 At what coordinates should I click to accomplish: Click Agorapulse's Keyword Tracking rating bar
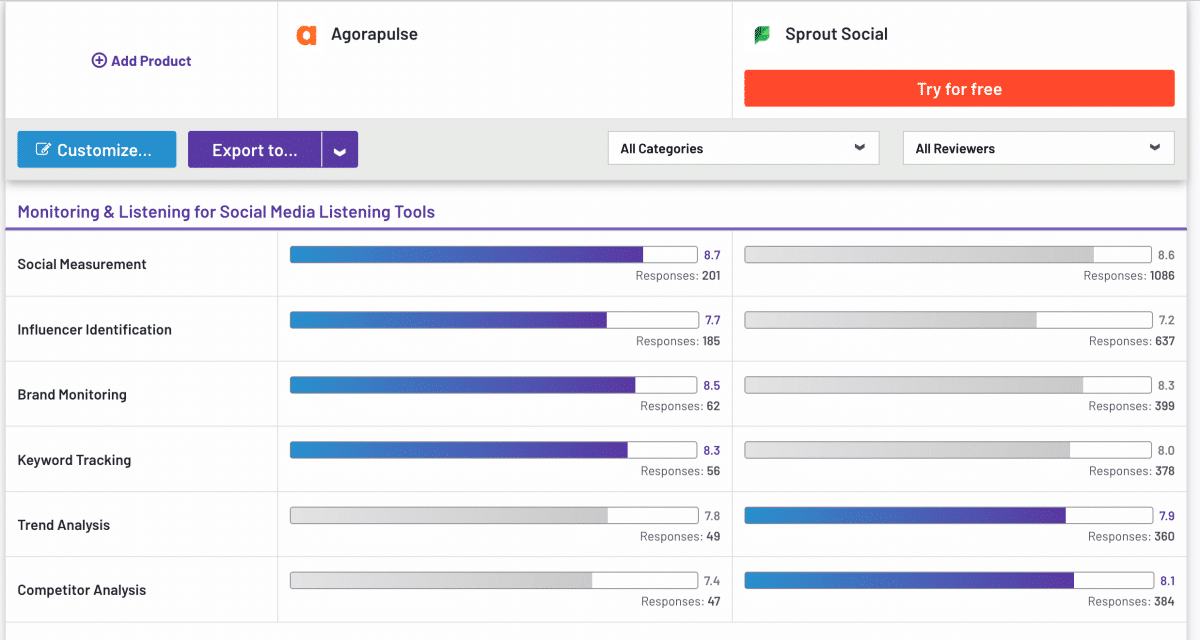pyautogui.click(x=493, y=449)
